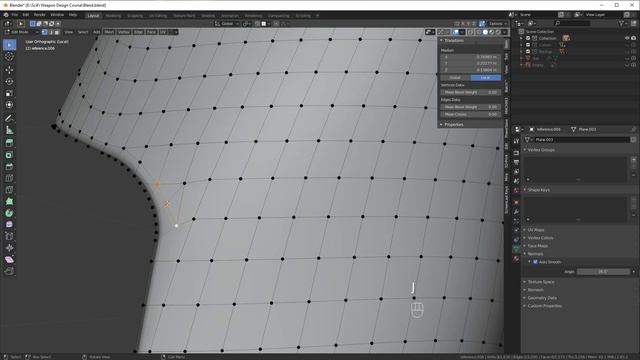Open Material properties tab icon
The image size is (640, 360).
[x=516, y=258]
